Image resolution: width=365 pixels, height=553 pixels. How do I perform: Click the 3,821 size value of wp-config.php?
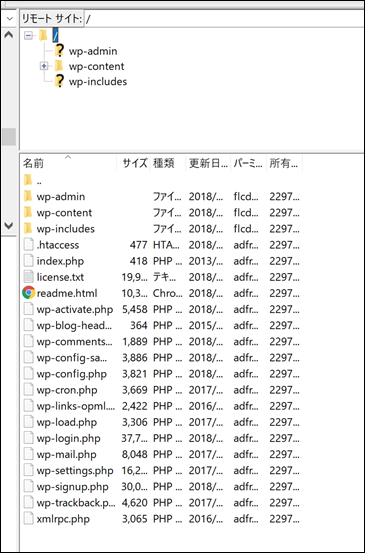[135, 374]
